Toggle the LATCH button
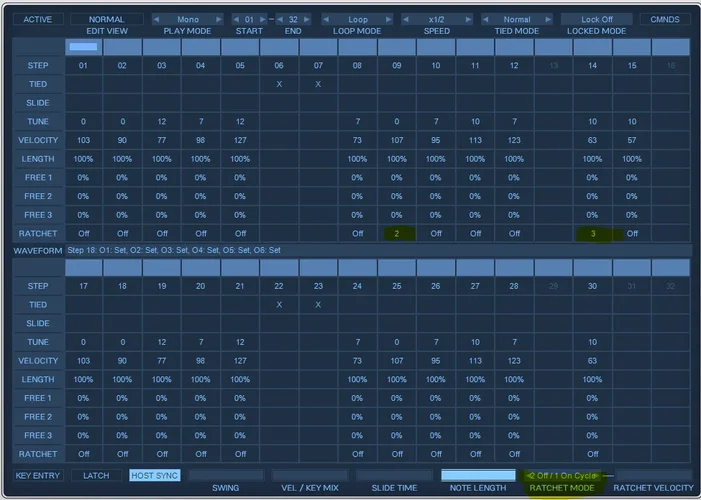This screenshot has width=701, height=500. point(96,475)
